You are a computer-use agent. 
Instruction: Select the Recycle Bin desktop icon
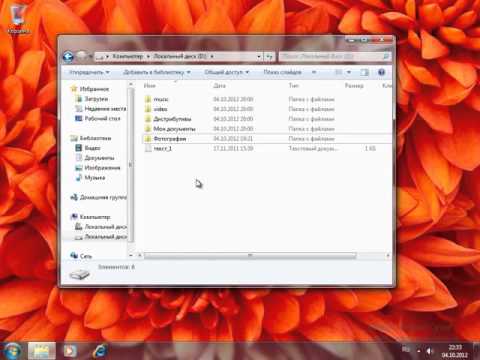click(18, 19)
